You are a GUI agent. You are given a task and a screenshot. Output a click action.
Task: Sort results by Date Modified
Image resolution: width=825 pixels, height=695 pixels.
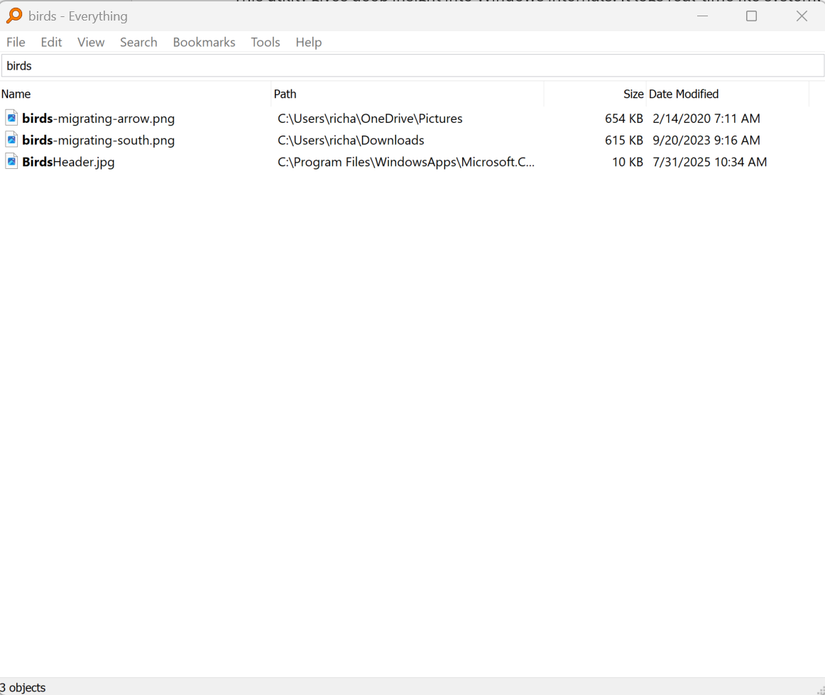click(x=684, y=93)
